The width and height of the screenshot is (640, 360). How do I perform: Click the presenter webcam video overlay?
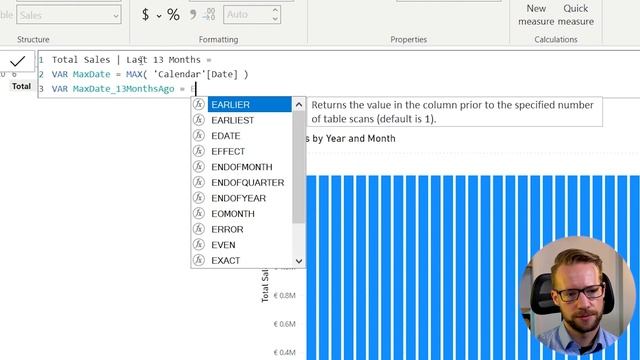point(577,296)
